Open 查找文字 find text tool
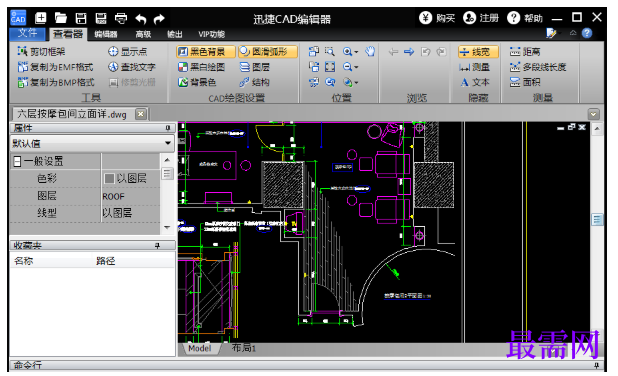Screen dimensions: 618x376 (x=132, y=67)
